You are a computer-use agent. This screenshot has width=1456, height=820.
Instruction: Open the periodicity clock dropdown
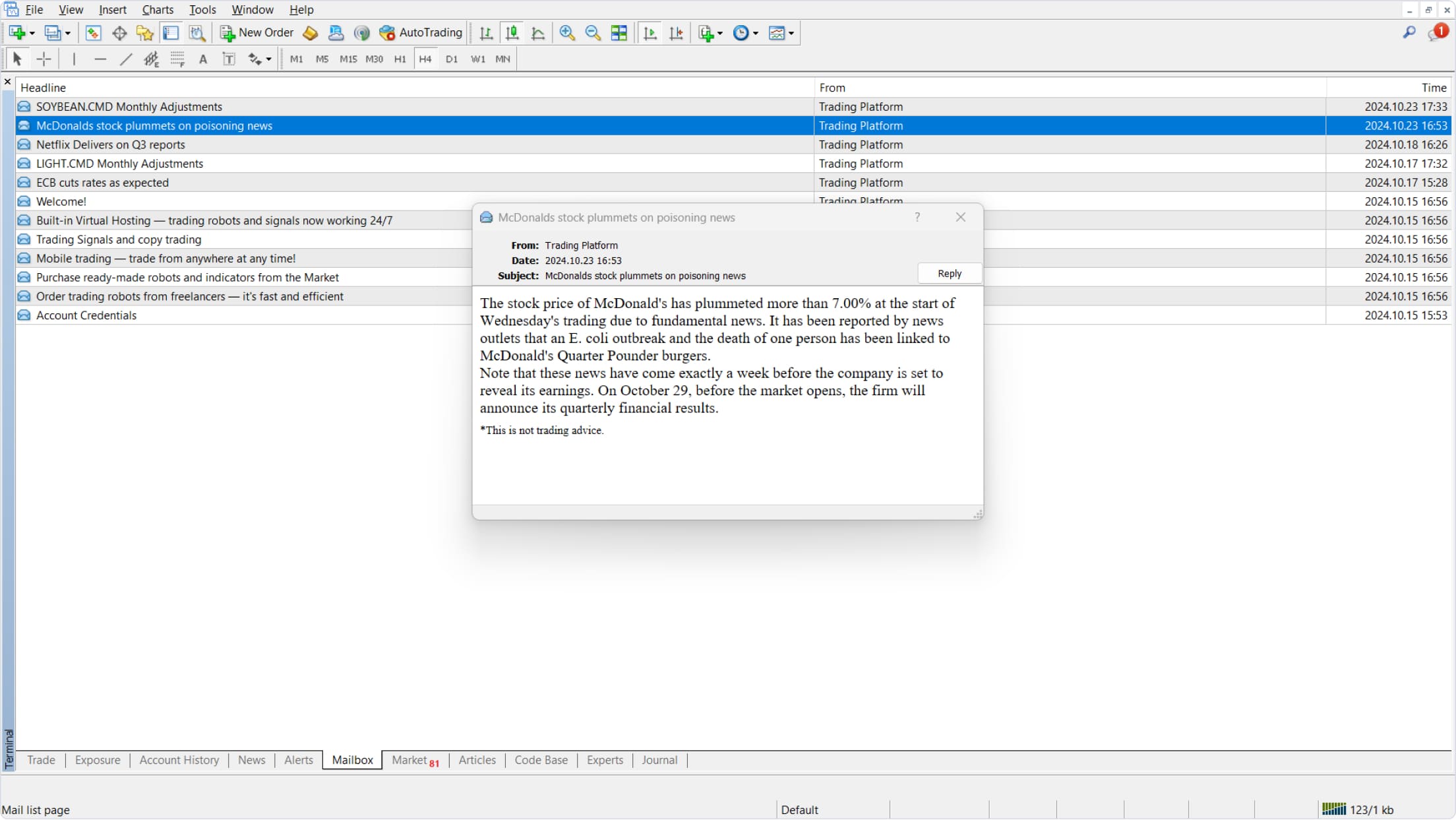(x=756, y=33)
